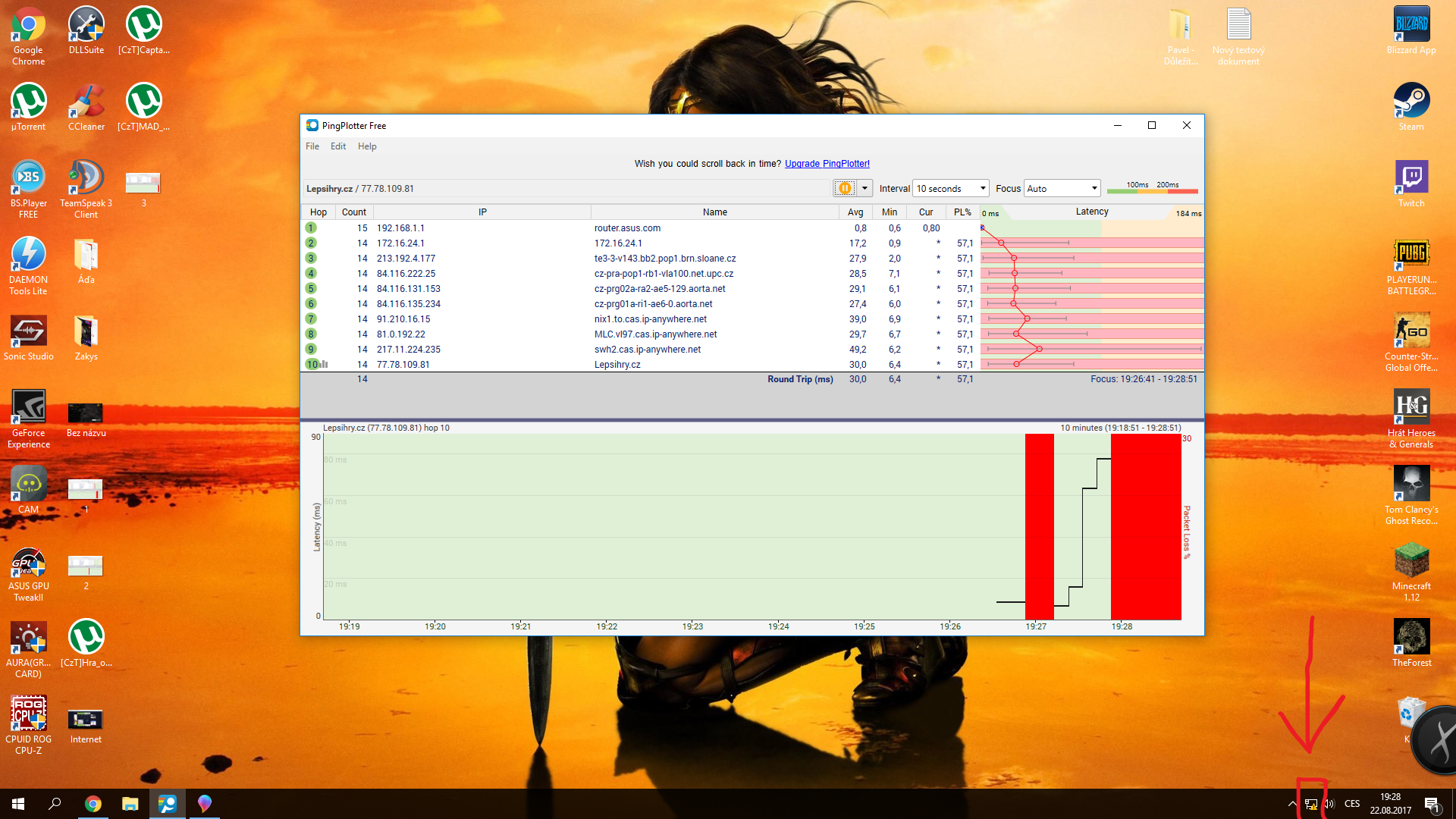This screenshot has width=1456, height=819.
Task: Click the PingPlotter taskbar icon
Action: [x=167, y=804]
